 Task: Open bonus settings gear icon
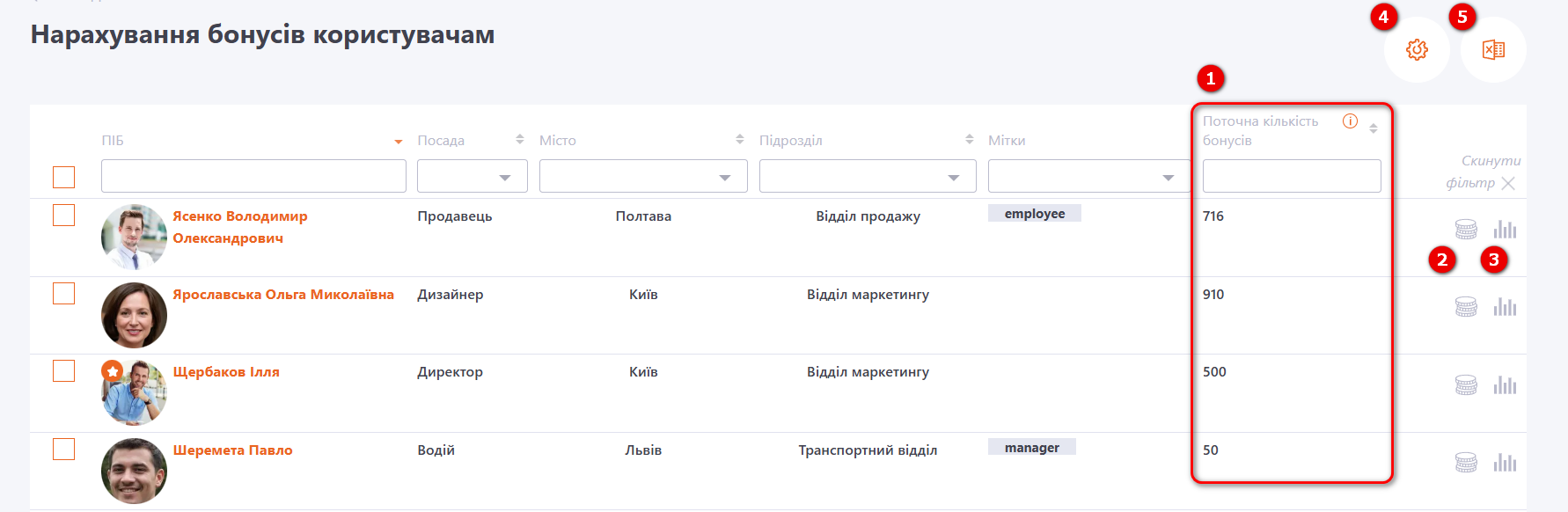[1417, 50]
